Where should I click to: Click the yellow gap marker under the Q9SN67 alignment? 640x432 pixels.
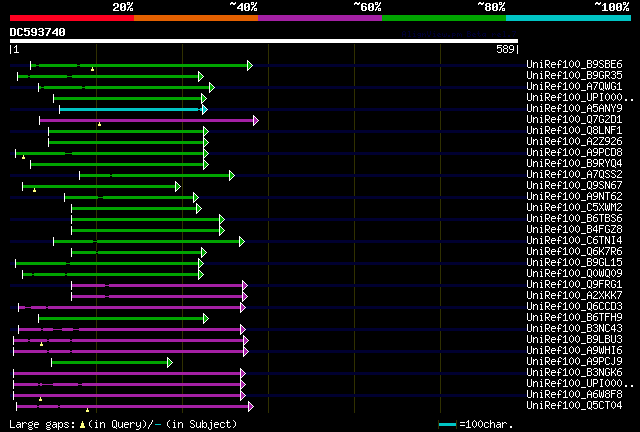click(34, 190)
